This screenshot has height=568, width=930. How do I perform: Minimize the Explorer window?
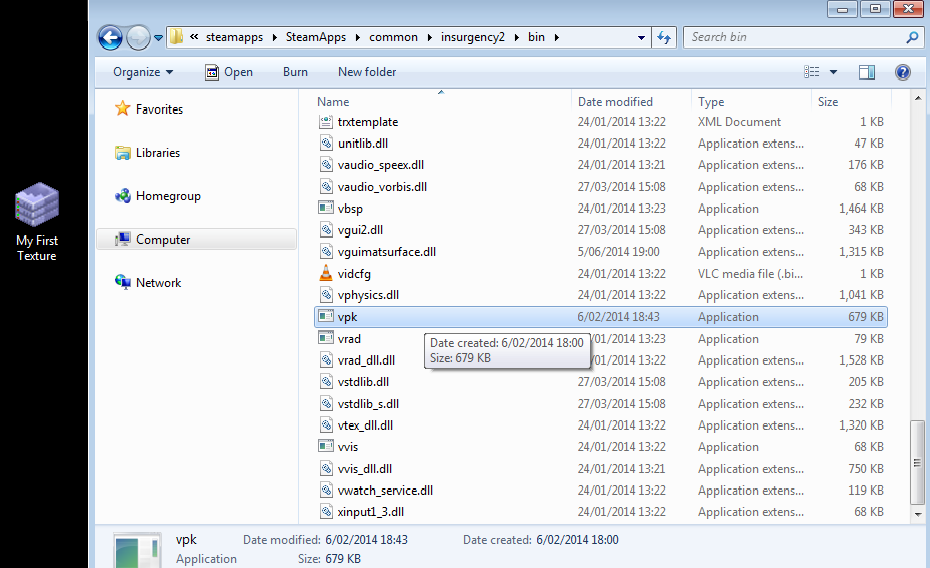coord(842,9)
